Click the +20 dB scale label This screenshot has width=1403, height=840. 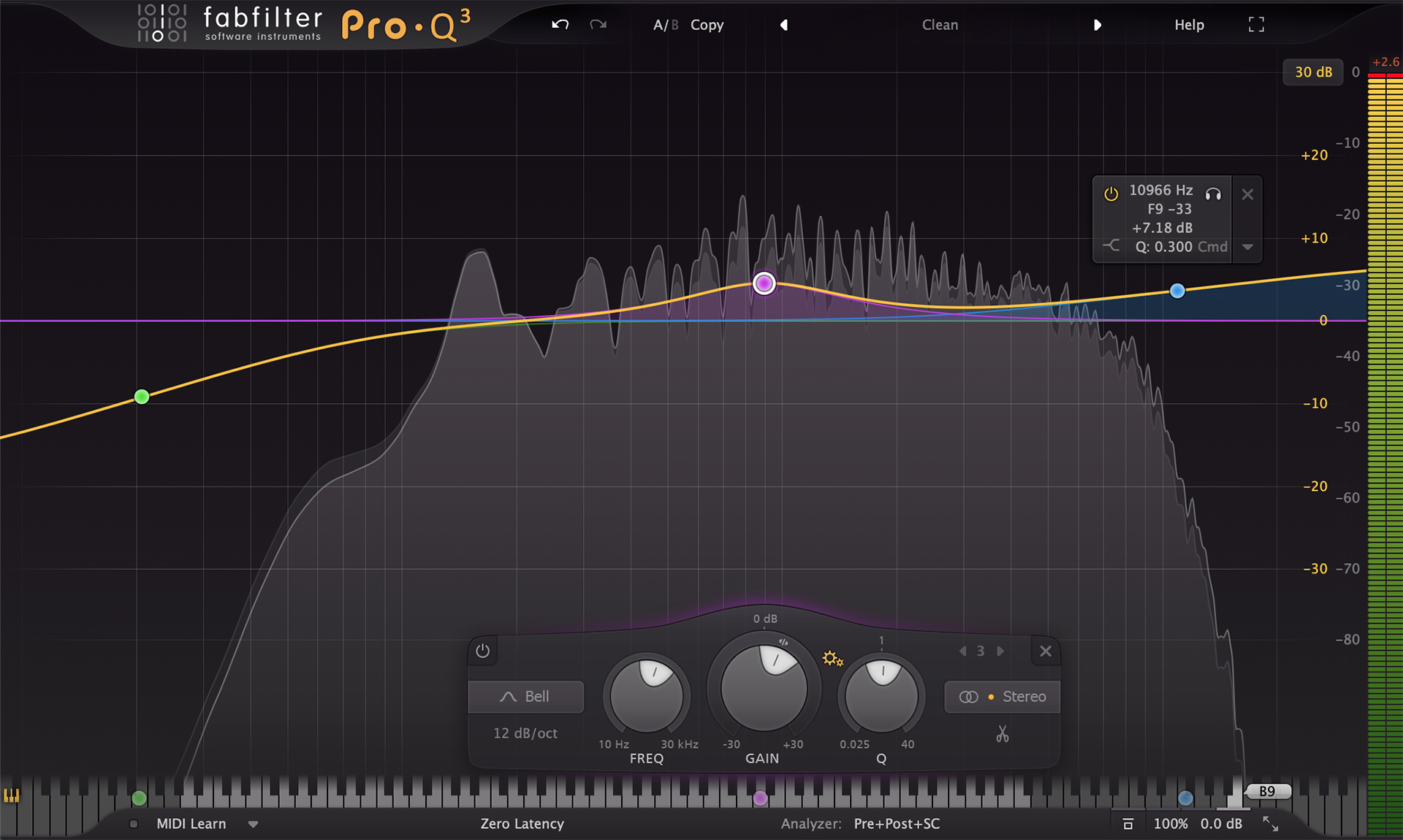pos(1314,155)
